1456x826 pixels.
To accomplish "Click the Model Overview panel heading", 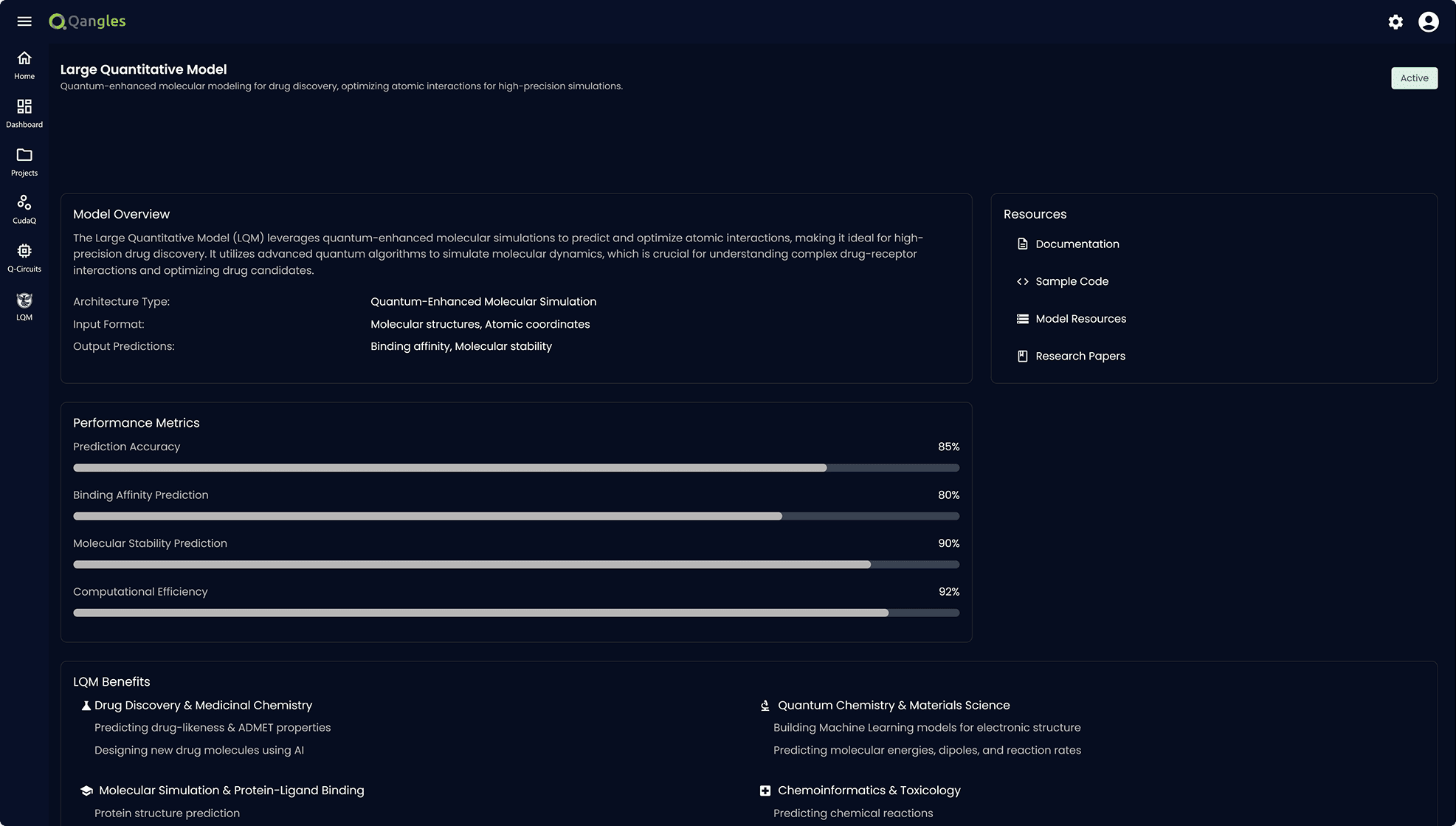I will [x=121, y=214].
